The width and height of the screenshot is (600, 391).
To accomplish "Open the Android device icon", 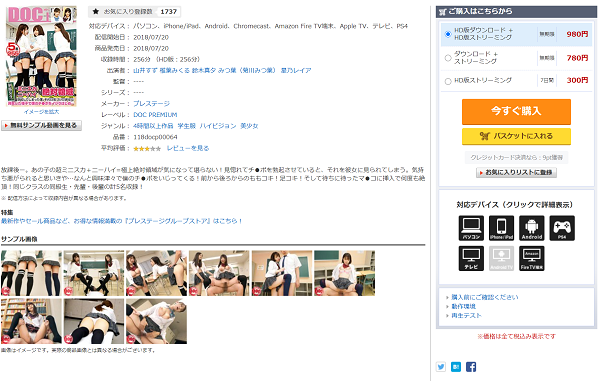I will [x=532, y=228].
